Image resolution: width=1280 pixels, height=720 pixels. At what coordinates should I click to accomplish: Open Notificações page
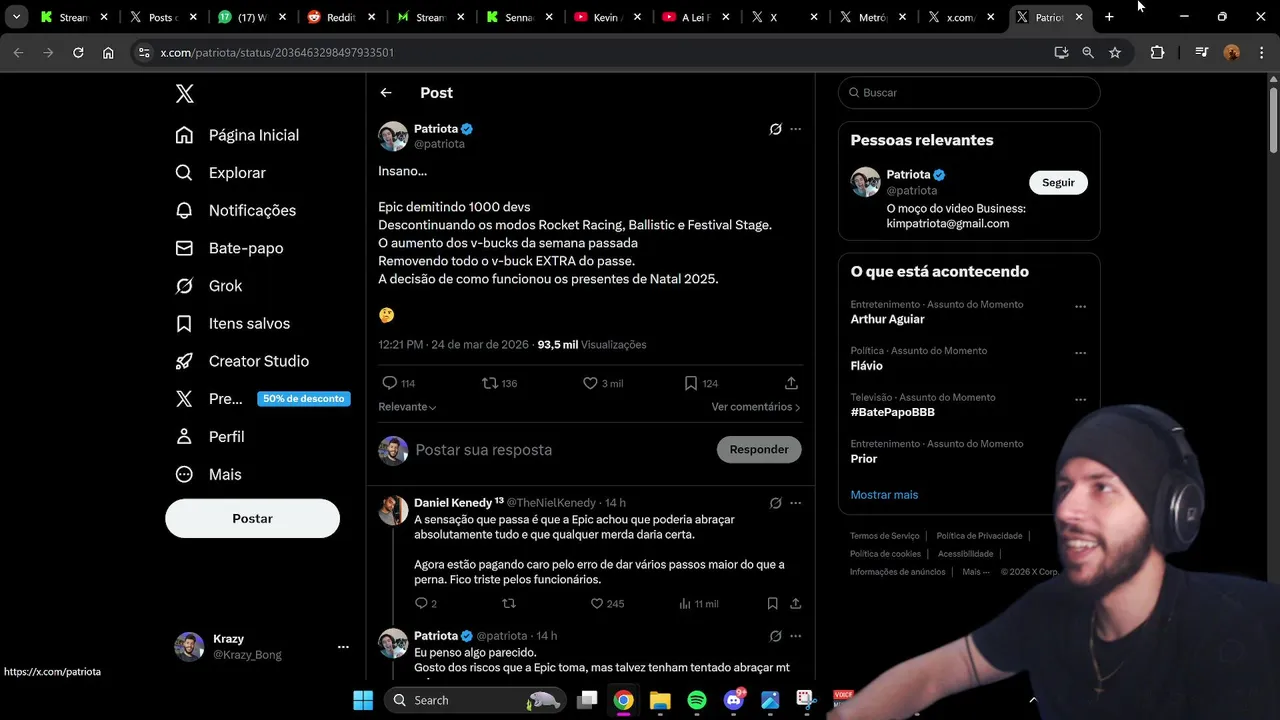235,210
